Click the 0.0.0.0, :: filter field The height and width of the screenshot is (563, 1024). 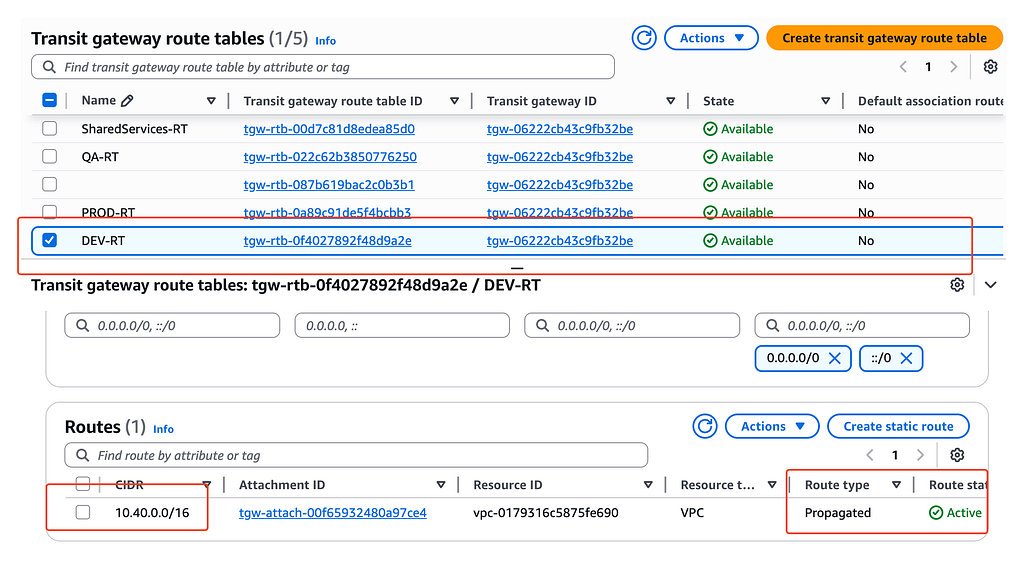coord(402,325)
